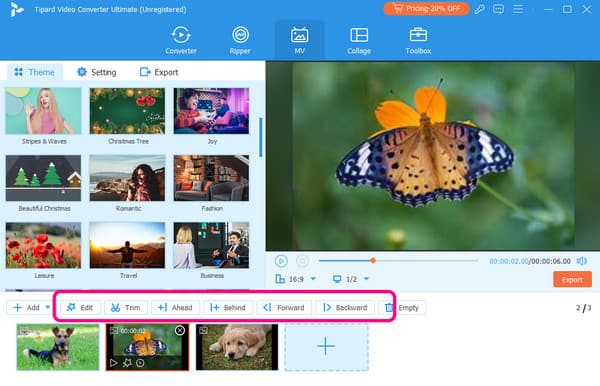This screenshot has width=600, height=386.
Task: Open the 1/2 screen display dropdown
Action: [x=351, y=279]
